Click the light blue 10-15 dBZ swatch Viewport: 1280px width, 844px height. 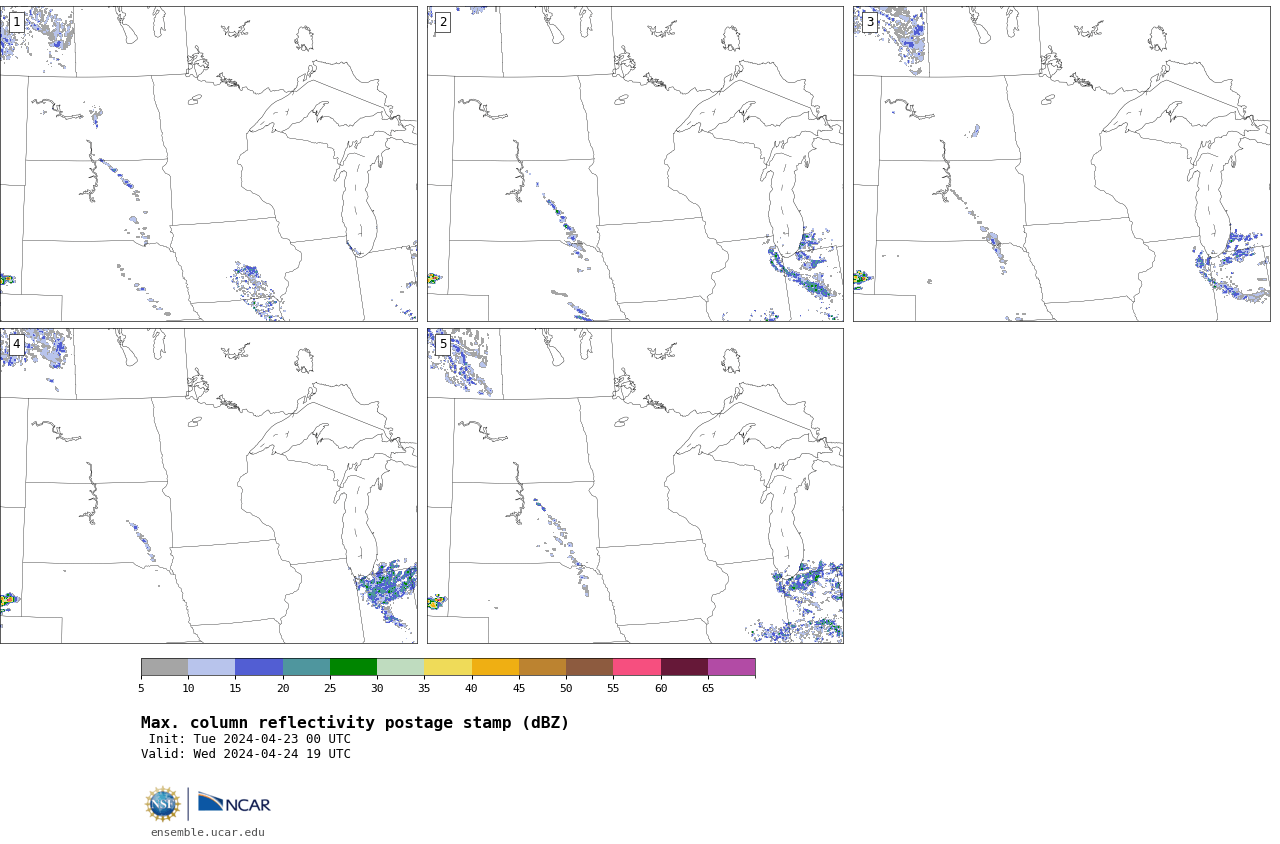[211, 667]
